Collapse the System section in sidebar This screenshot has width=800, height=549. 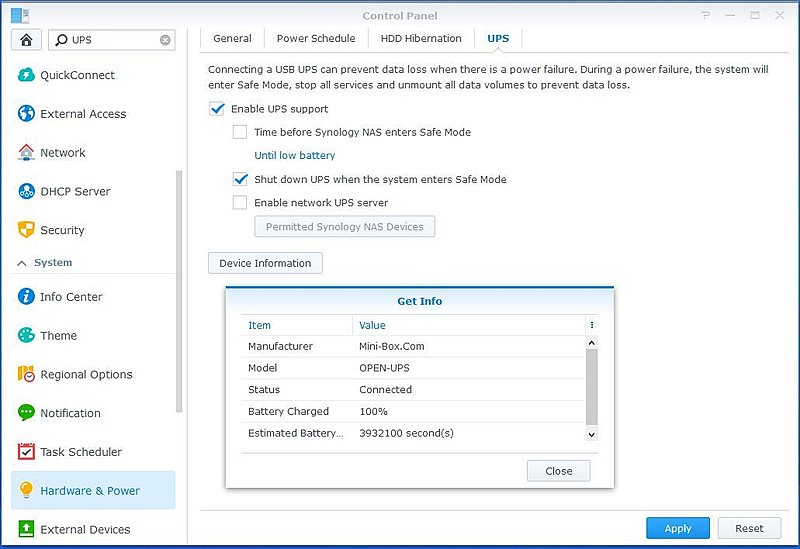20,263
